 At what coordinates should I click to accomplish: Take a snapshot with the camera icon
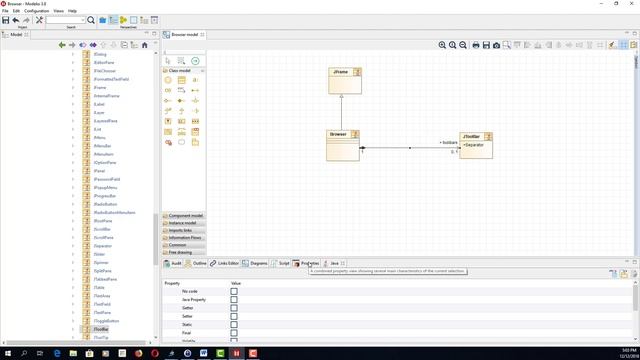496,45
